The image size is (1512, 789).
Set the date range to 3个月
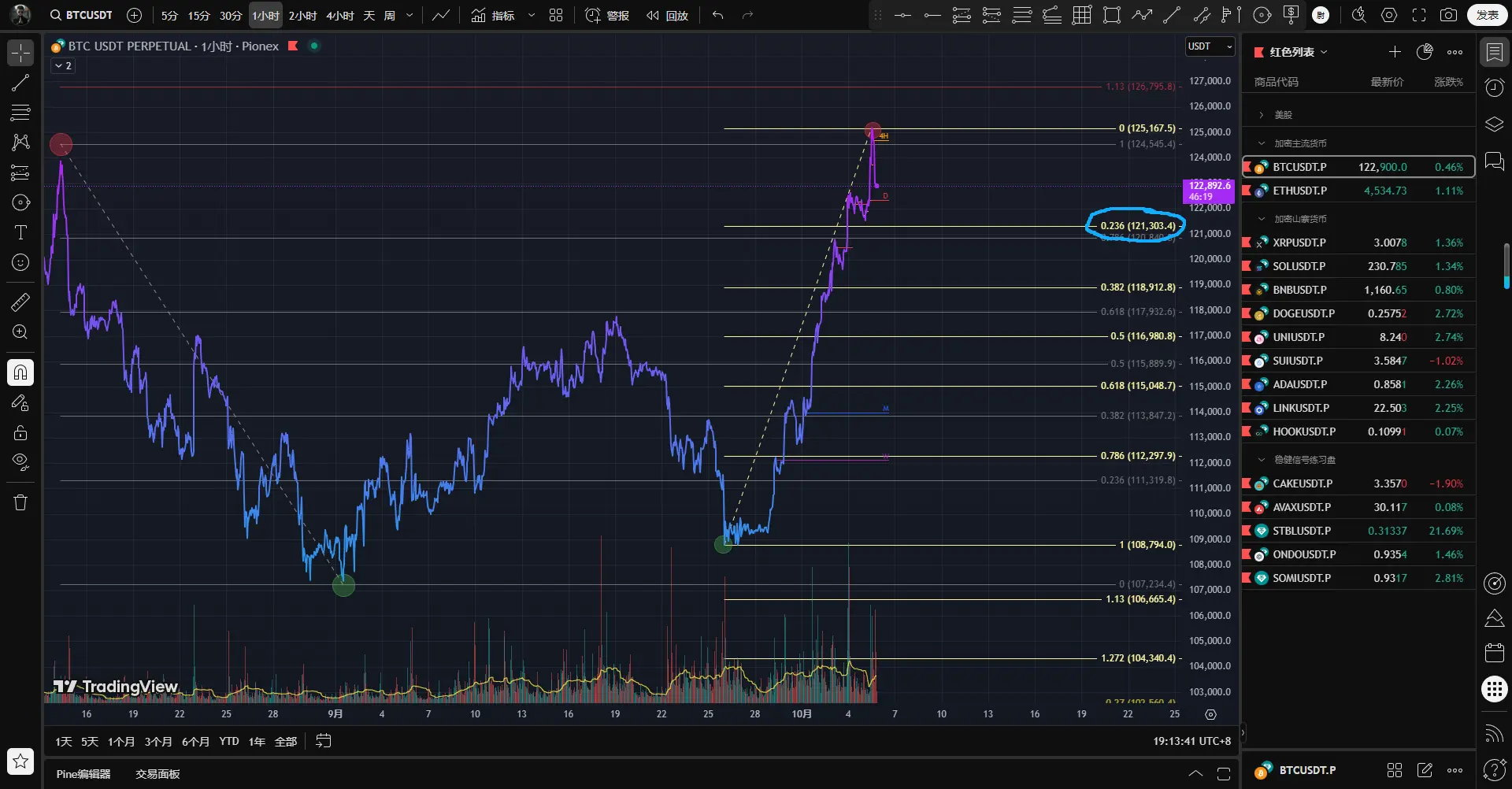[x=158, y=742]
